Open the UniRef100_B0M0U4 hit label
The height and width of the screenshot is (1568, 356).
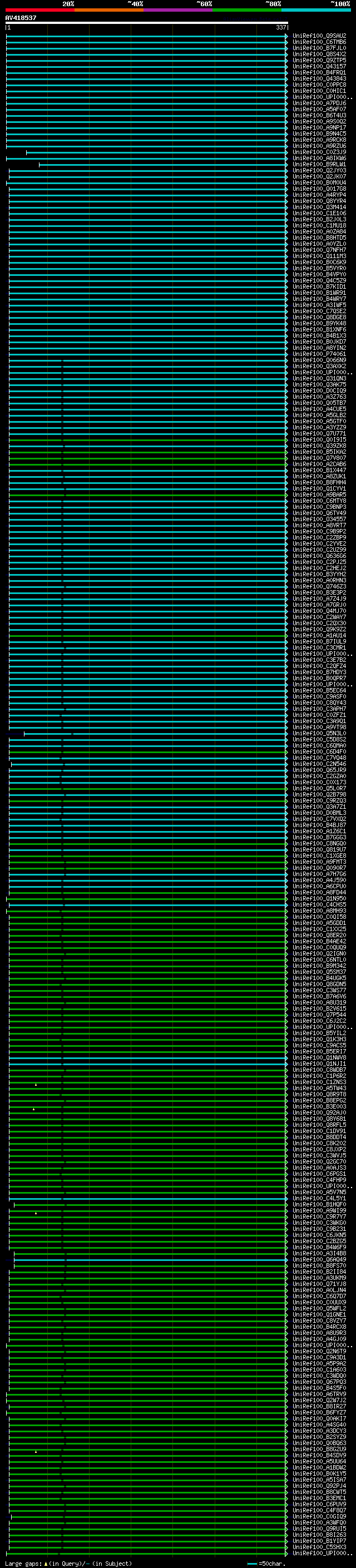point(319,182)
